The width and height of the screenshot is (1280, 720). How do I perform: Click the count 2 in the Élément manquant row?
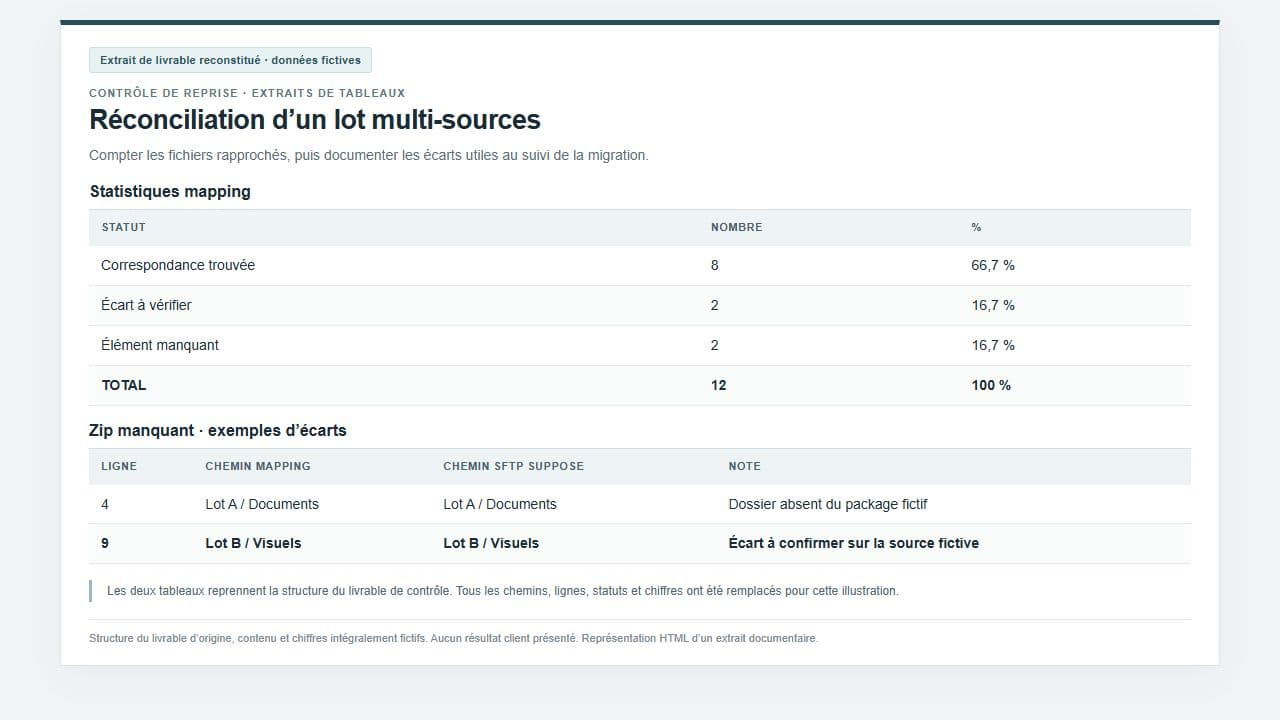point(715,345)
